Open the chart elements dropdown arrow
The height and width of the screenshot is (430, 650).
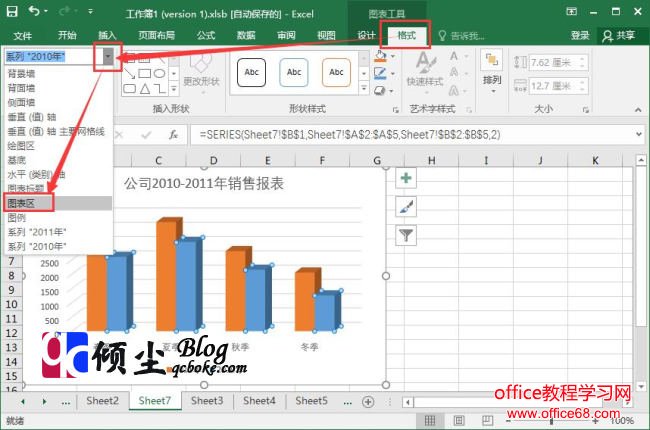108,56
